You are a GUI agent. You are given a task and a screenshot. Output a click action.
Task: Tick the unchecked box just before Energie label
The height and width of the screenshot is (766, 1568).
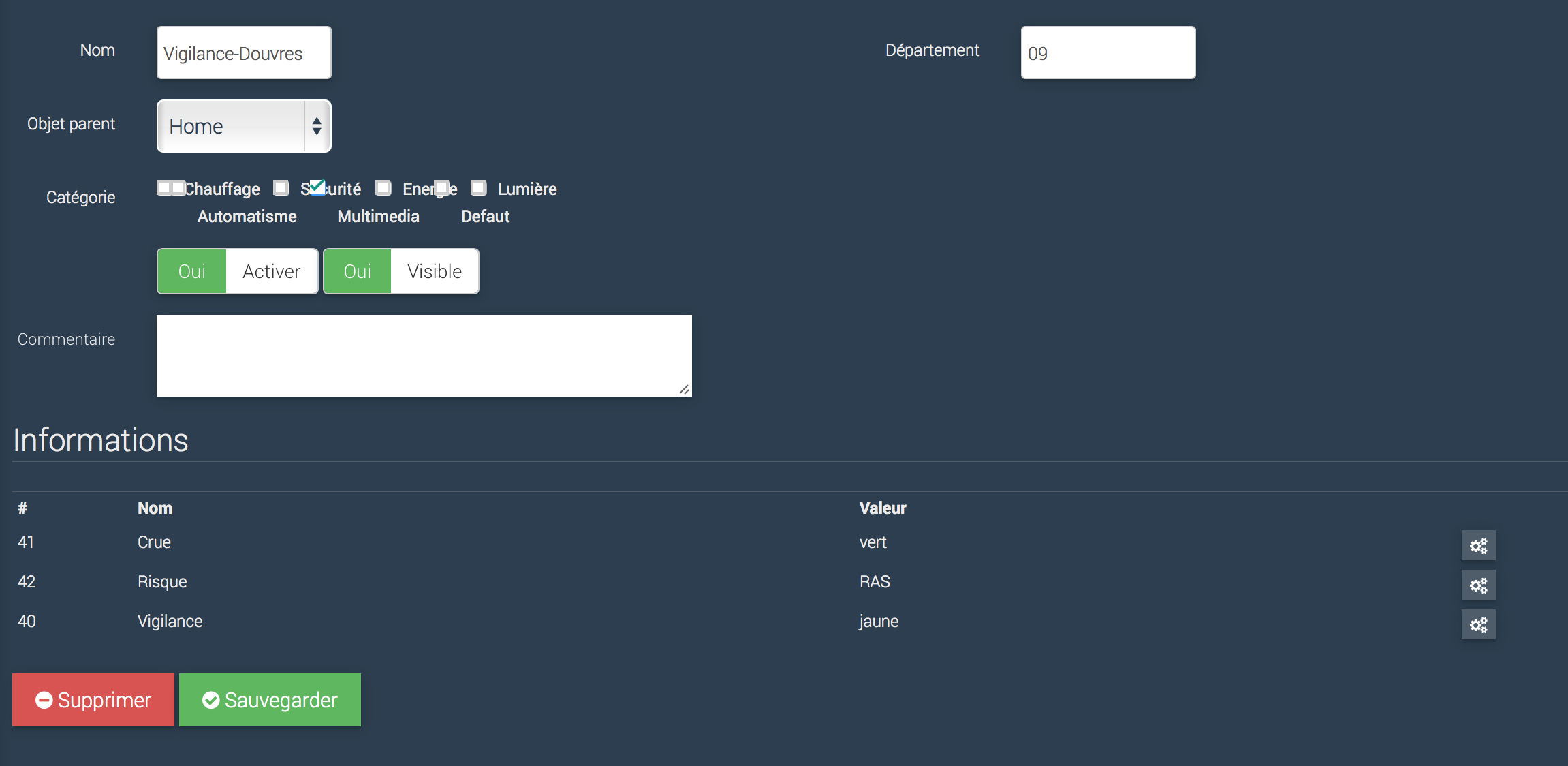pyautogui.click(x=383, y=187)
